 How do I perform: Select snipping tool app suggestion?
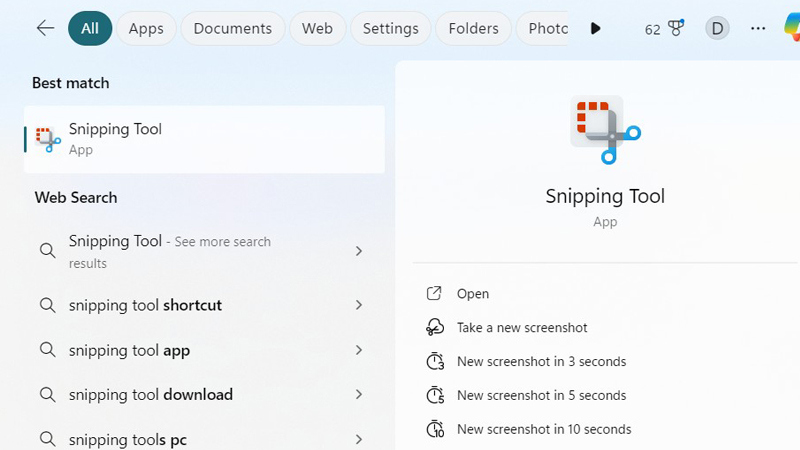[x=204, y=350]
